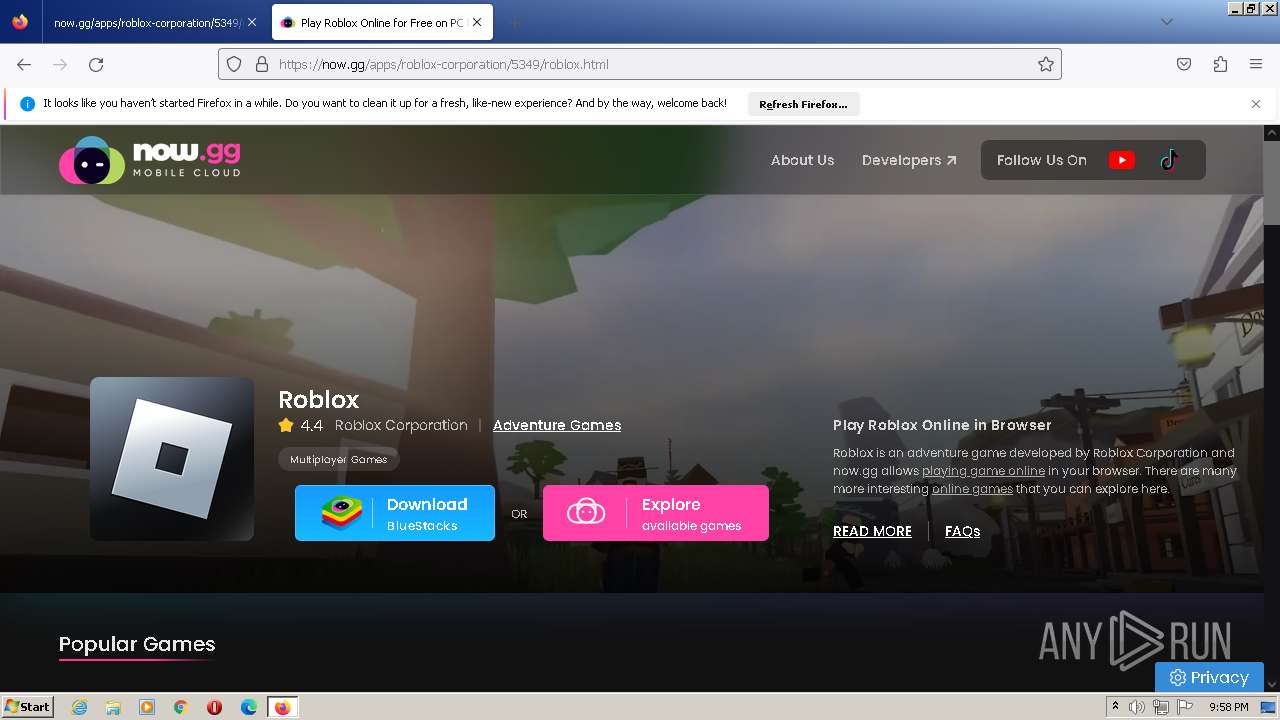This screenshot has height=720, width=1280.
Task: Click the URL address bar
Action: [x=640, y=64]
